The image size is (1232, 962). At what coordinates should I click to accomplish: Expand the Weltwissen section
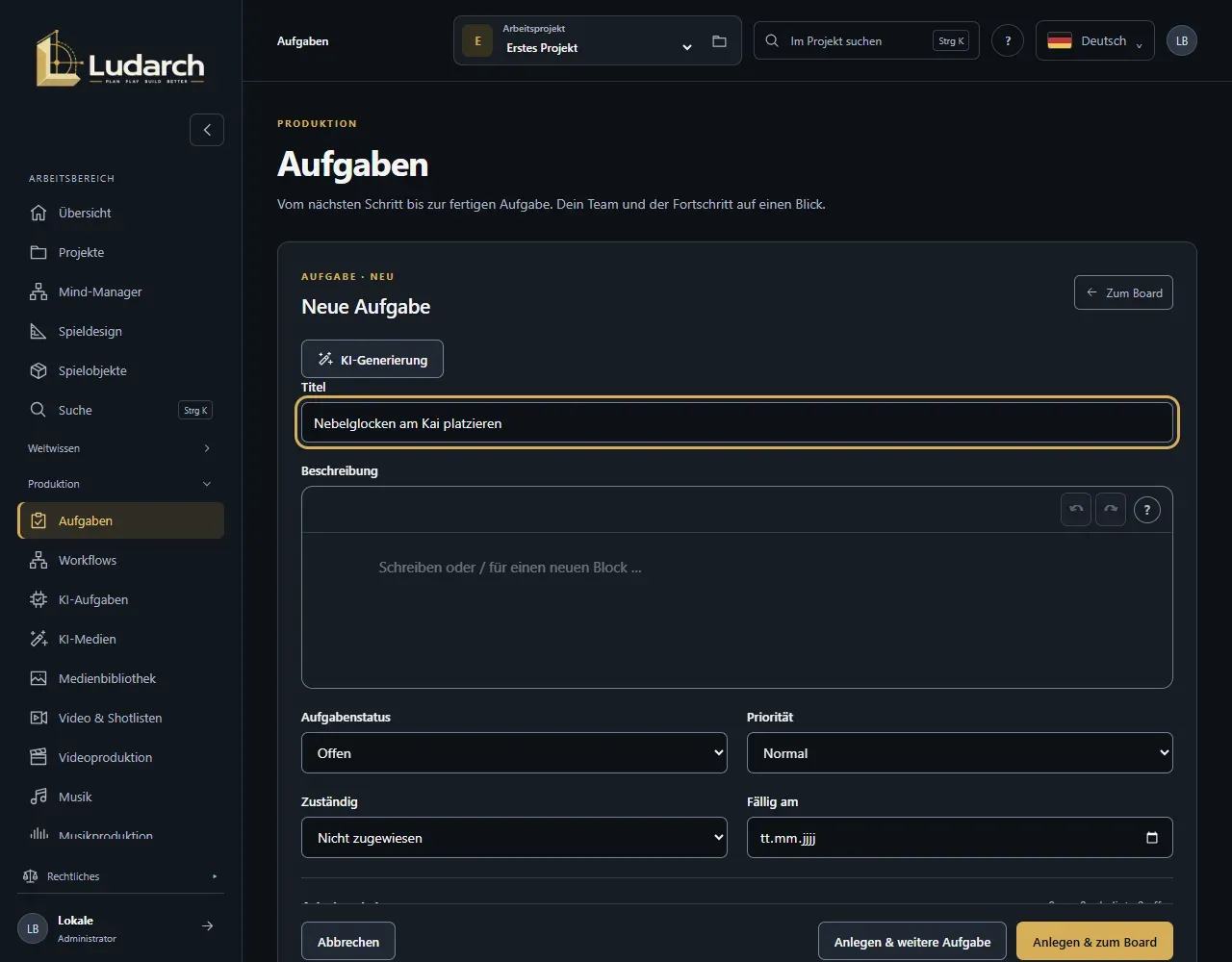tap(120, 448)
